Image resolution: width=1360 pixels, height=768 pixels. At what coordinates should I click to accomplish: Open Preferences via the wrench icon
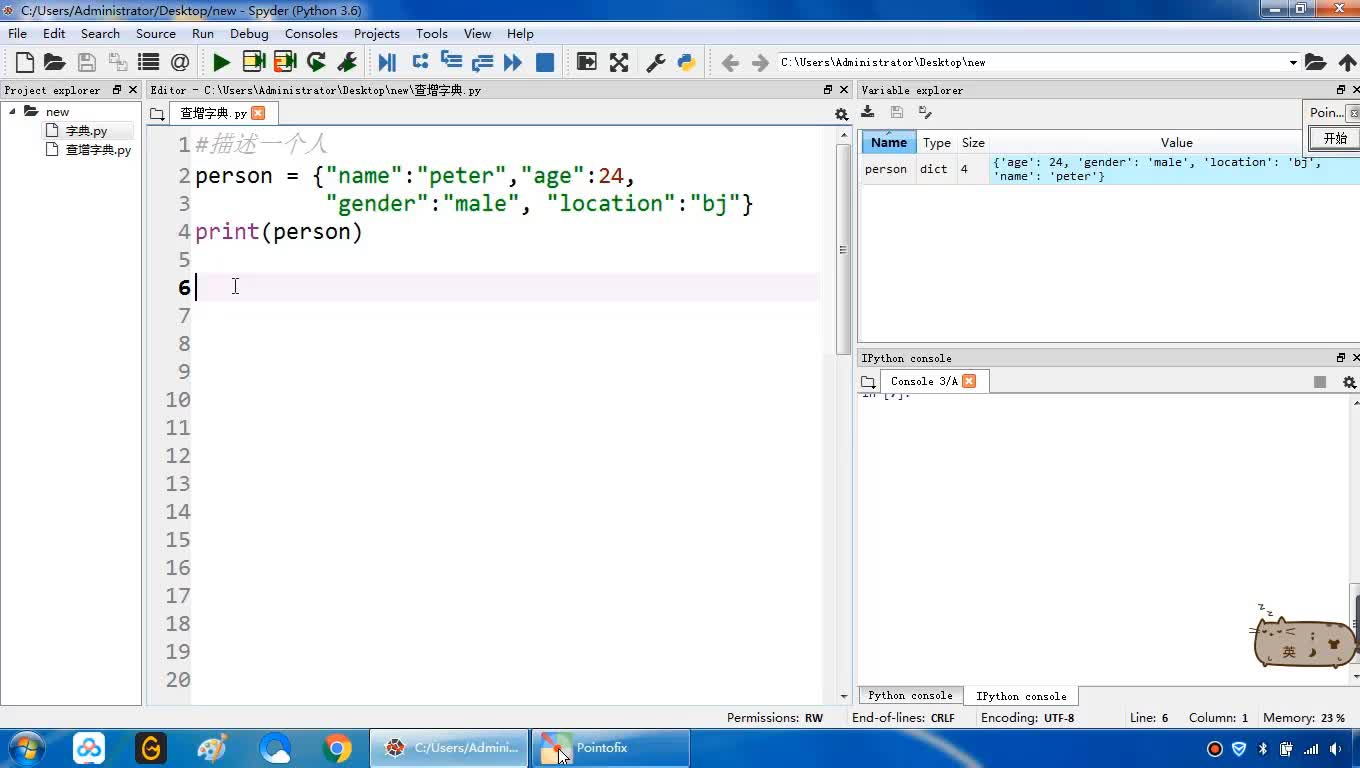pyautogui.click(x=655, y=62)
